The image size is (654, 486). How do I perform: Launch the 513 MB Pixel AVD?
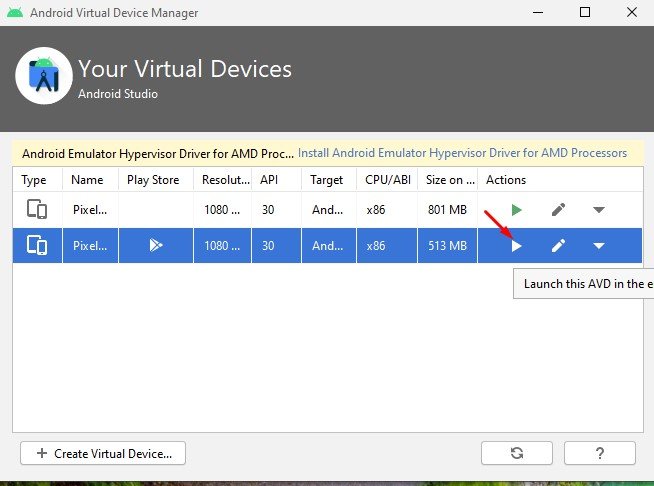(516, 246)
